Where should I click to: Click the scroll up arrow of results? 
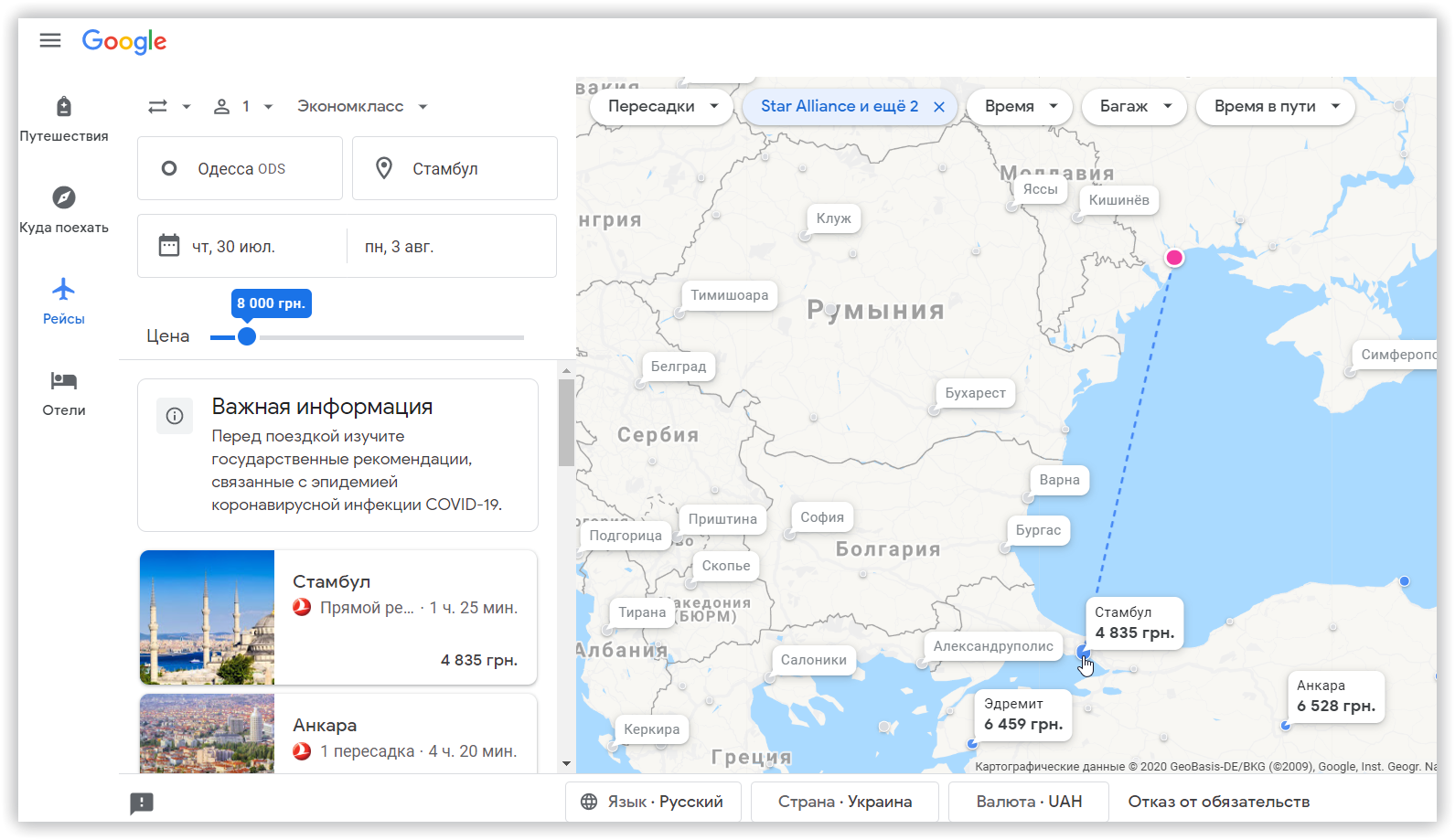566,371
